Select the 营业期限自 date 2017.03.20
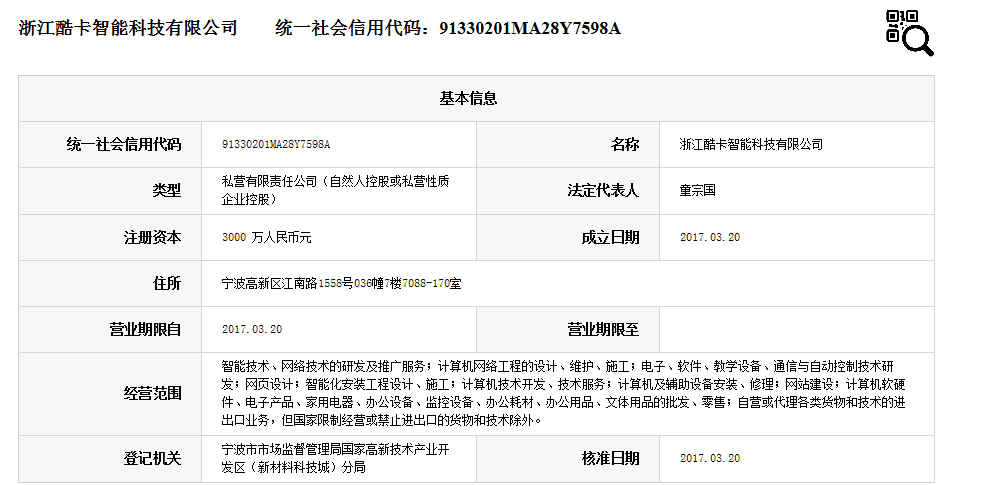The image size is (988, 485). [x=252, y=329]
